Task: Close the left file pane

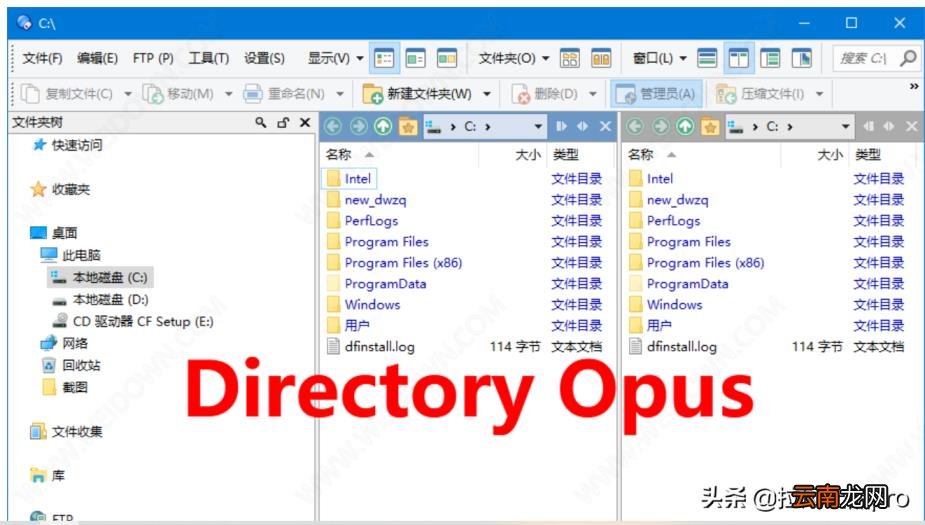Action: pos(605,126)
